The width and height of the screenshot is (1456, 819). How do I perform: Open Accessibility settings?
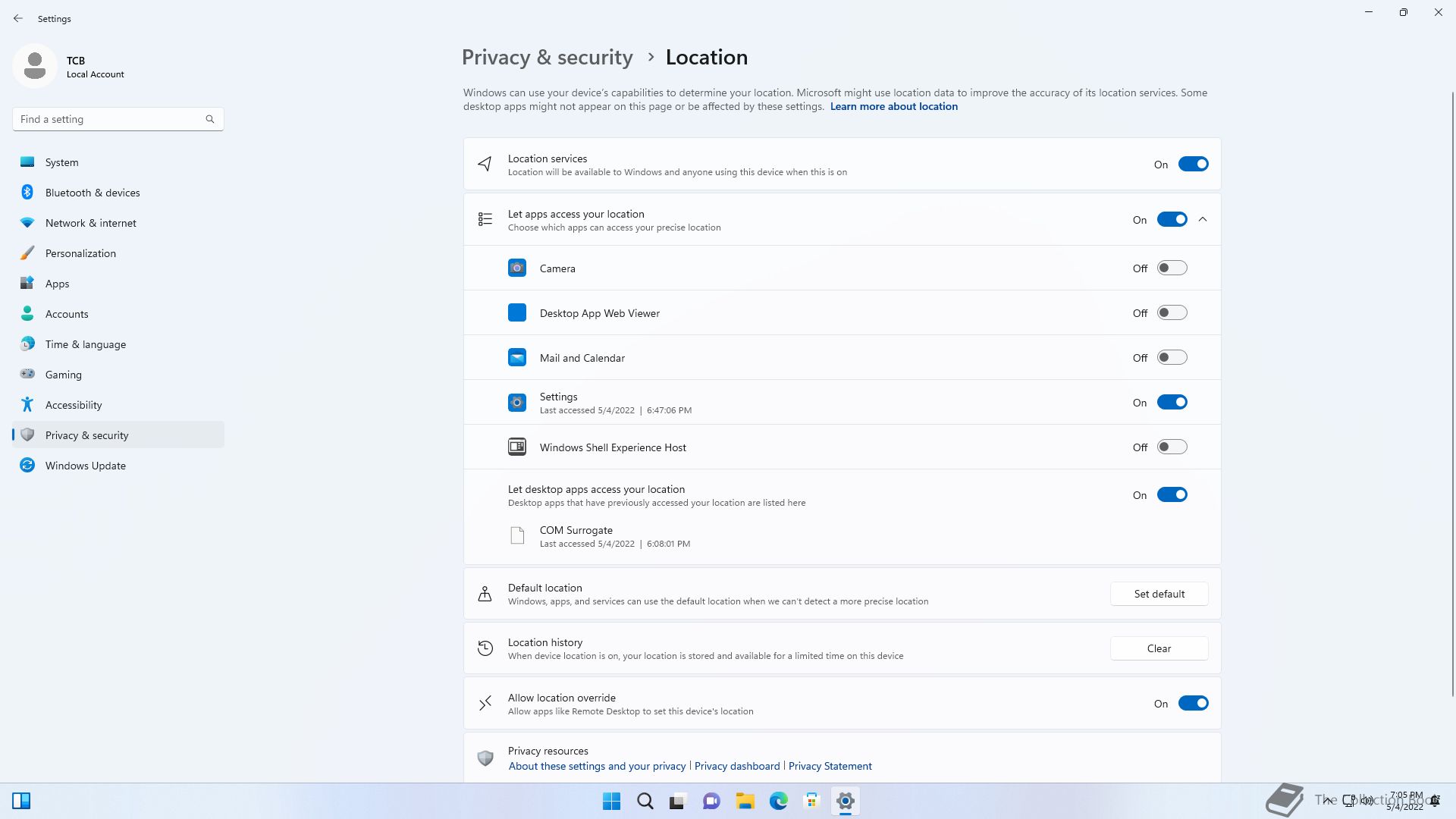point(118,405)
